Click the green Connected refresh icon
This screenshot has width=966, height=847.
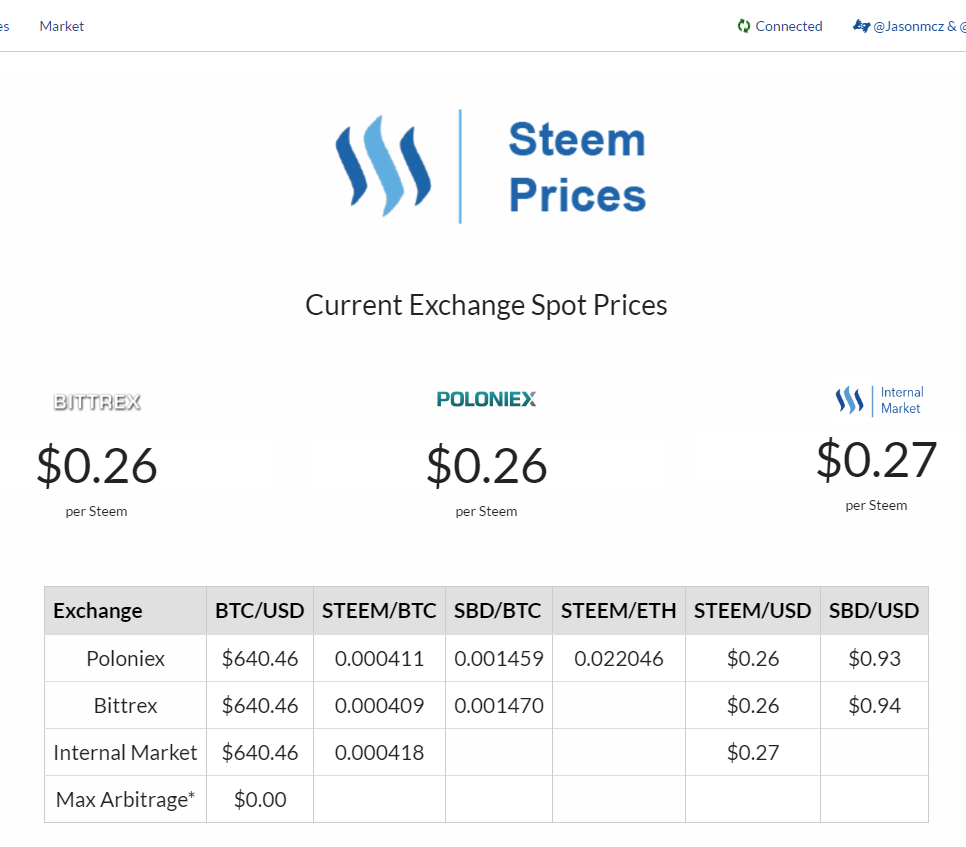point(744,26)
